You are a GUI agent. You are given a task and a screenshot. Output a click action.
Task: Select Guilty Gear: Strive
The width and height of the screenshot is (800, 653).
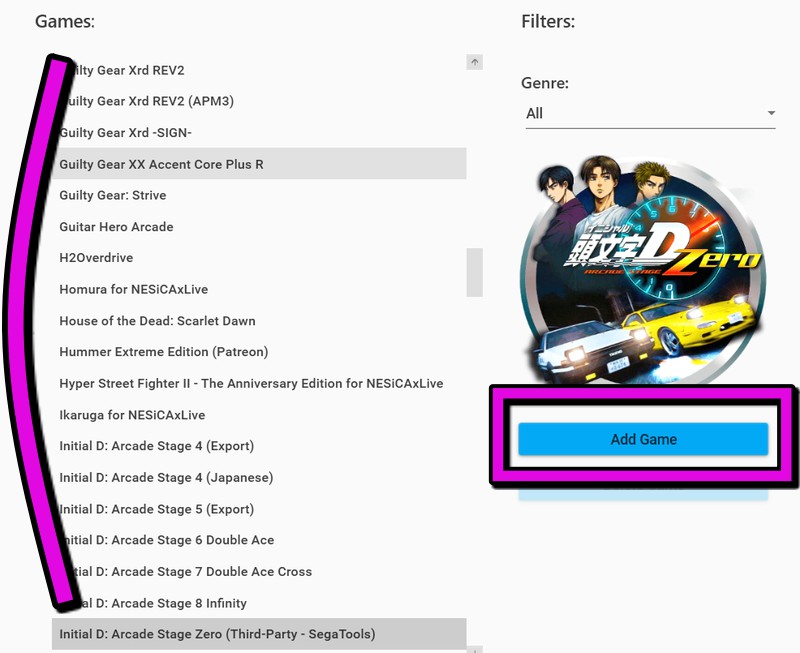259,195
